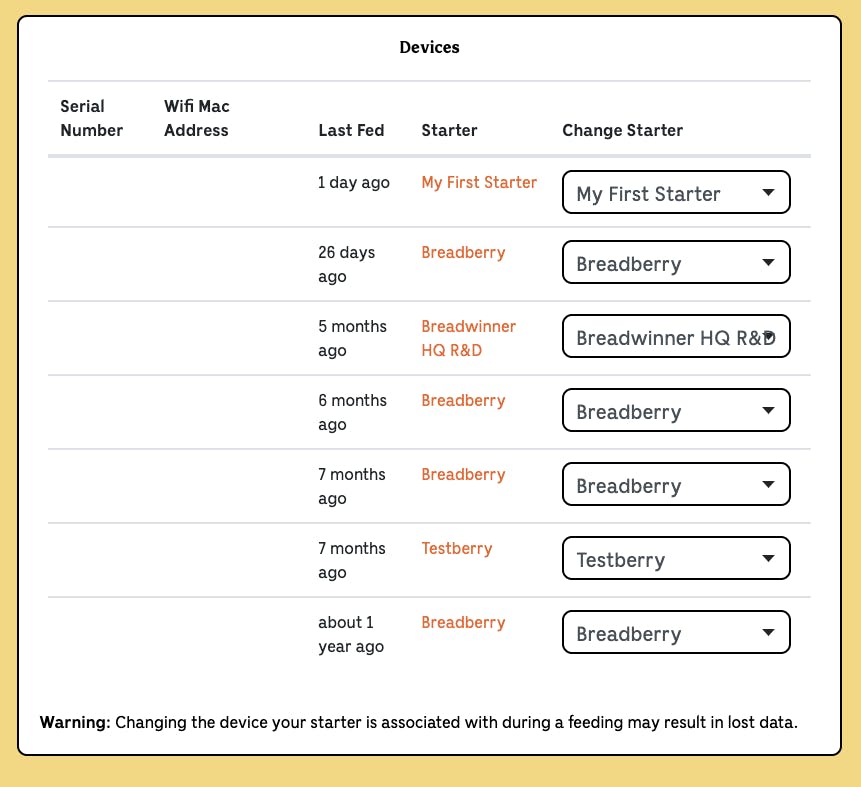Open the Breadwinner HQ R&D dropdown
The image size is (861, 787).
coord(676,337)
